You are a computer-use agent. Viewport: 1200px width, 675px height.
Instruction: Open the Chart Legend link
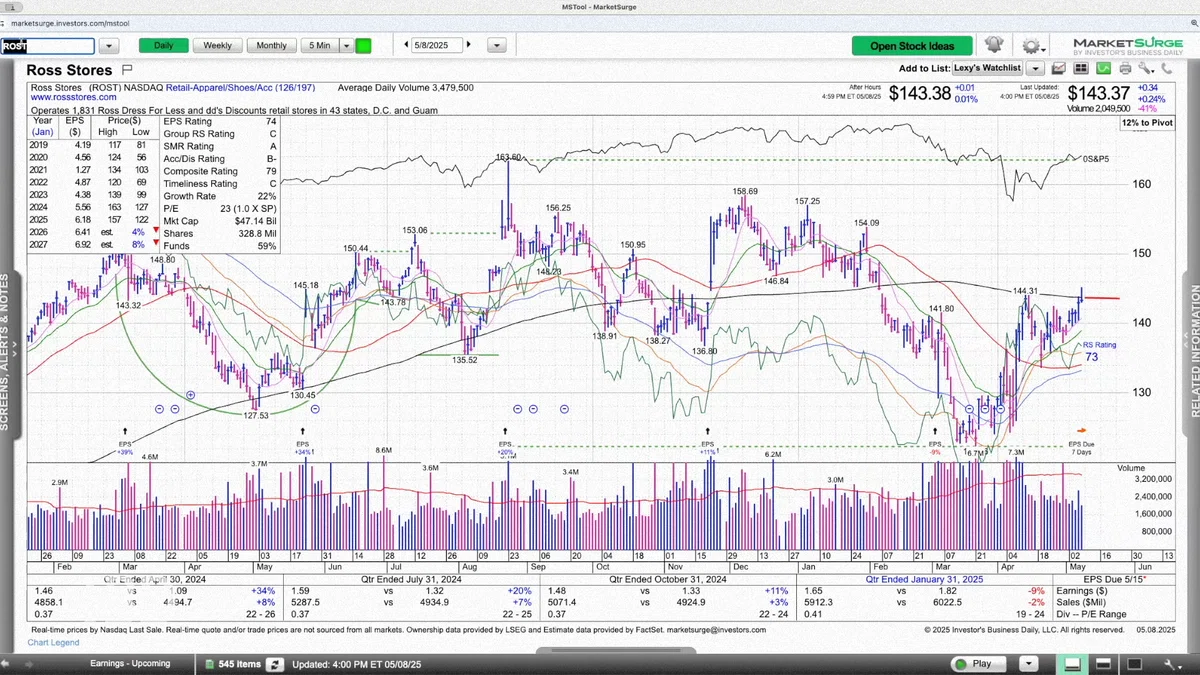[54, 642]
